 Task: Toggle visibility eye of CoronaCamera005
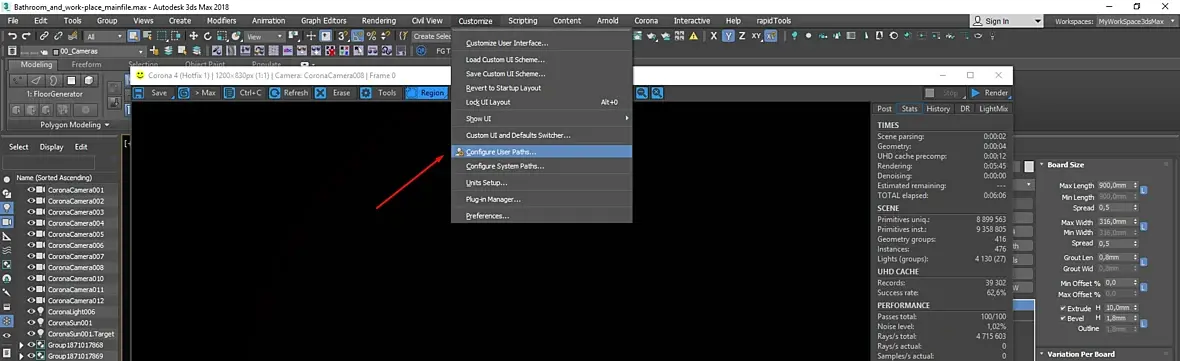[x=32, y=234]
